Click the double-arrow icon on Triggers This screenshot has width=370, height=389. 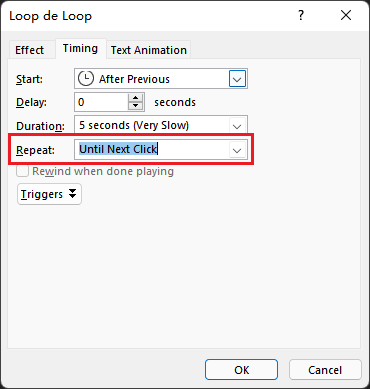(x=72, y=194)
